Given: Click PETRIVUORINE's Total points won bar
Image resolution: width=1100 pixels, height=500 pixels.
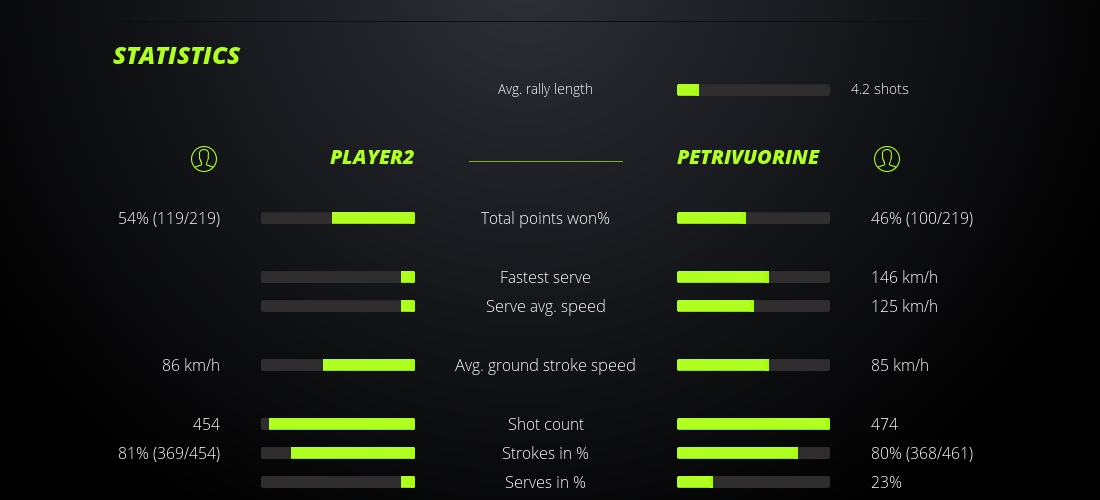Looking at the screenshot, I should [x=753, y=218].
